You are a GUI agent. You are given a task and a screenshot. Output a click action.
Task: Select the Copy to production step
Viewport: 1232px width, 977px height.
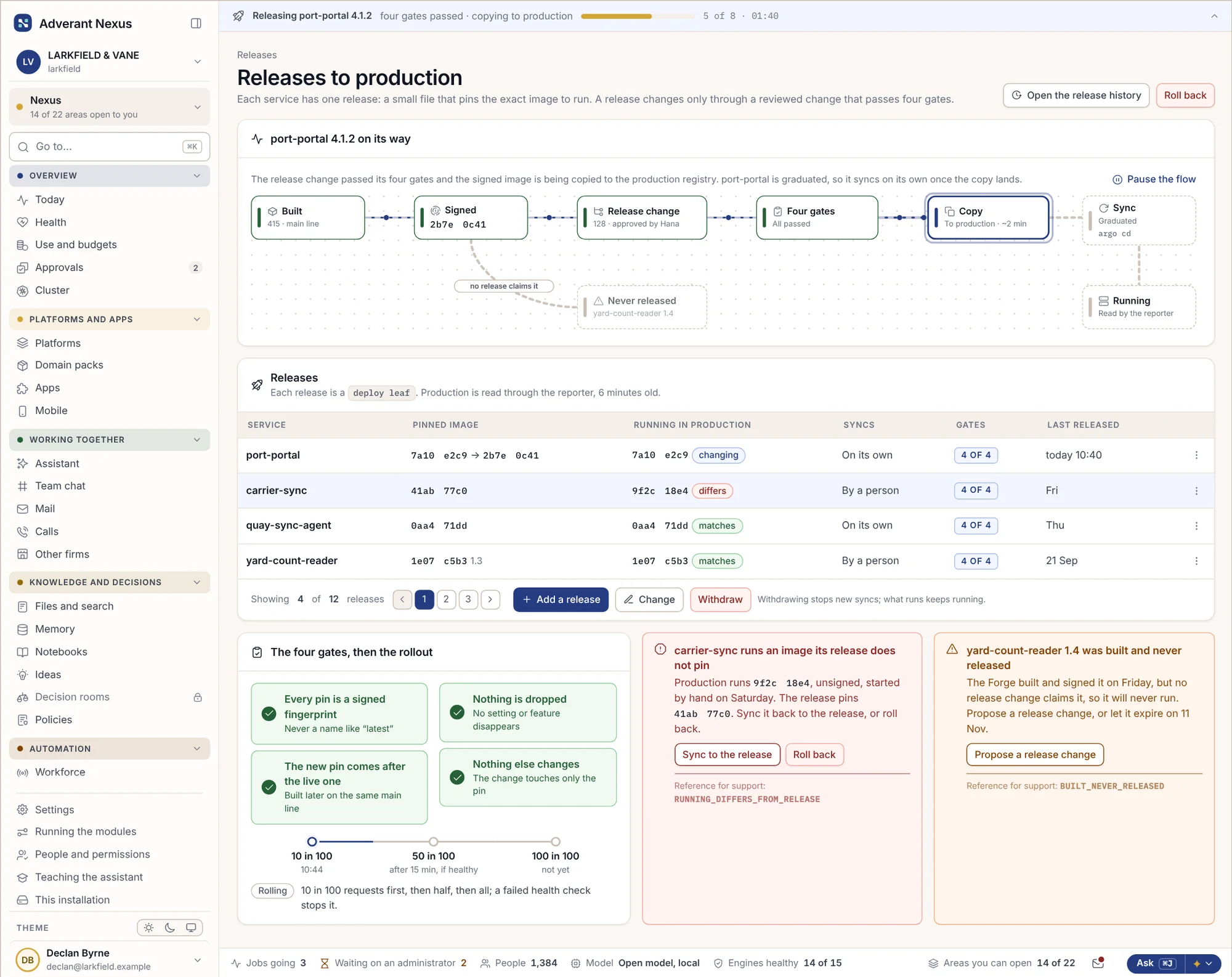(x=989, y=217)
